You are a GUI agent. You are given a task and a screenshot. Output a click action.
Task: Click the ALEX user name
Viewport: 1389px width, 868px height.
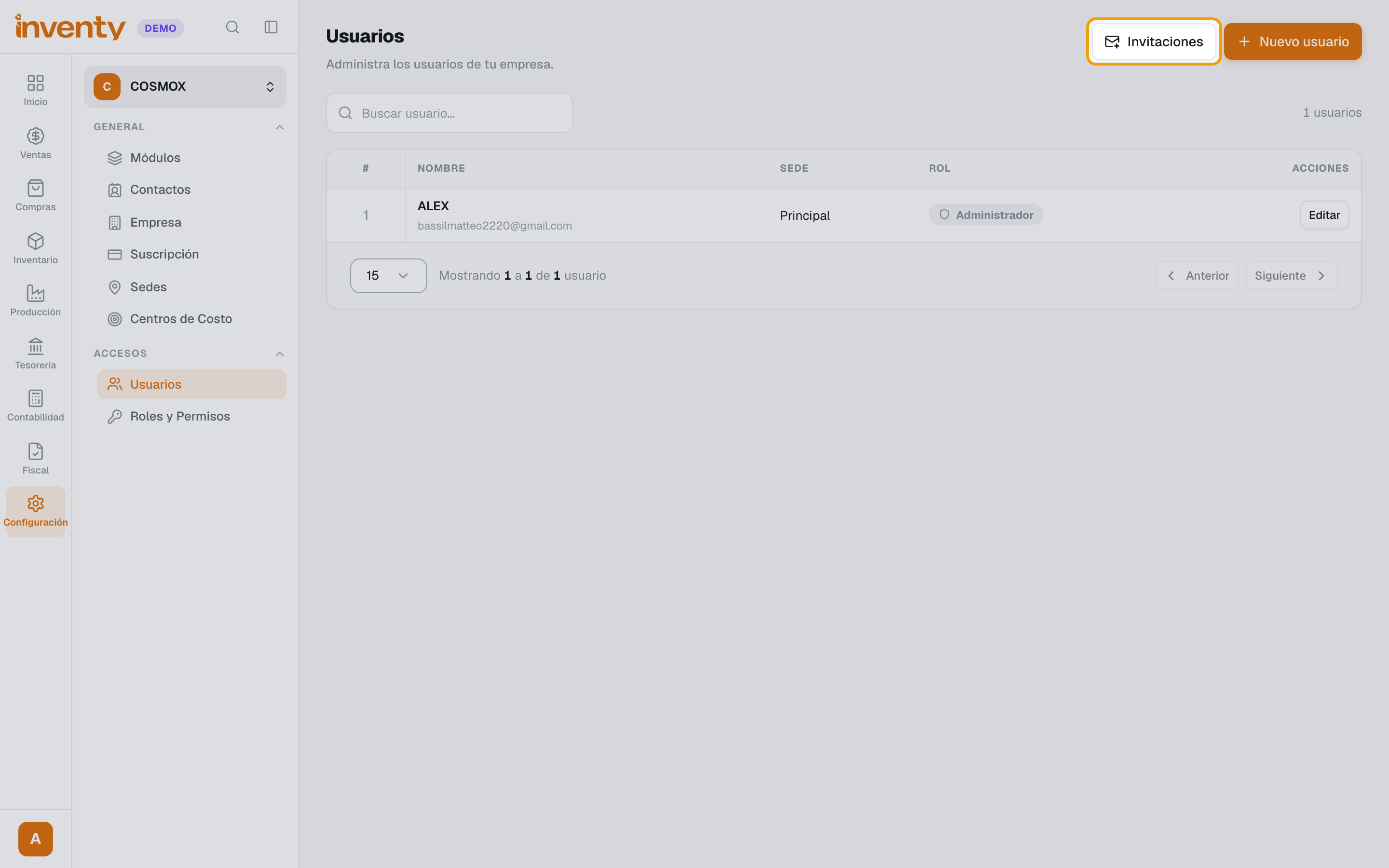pos(433,205)
